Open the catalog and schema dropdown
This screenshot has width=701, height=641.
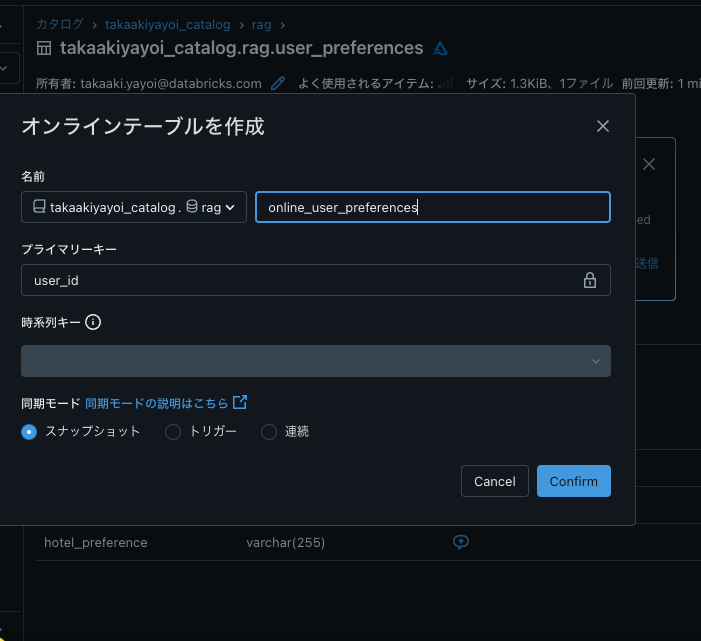click(134, 207)
